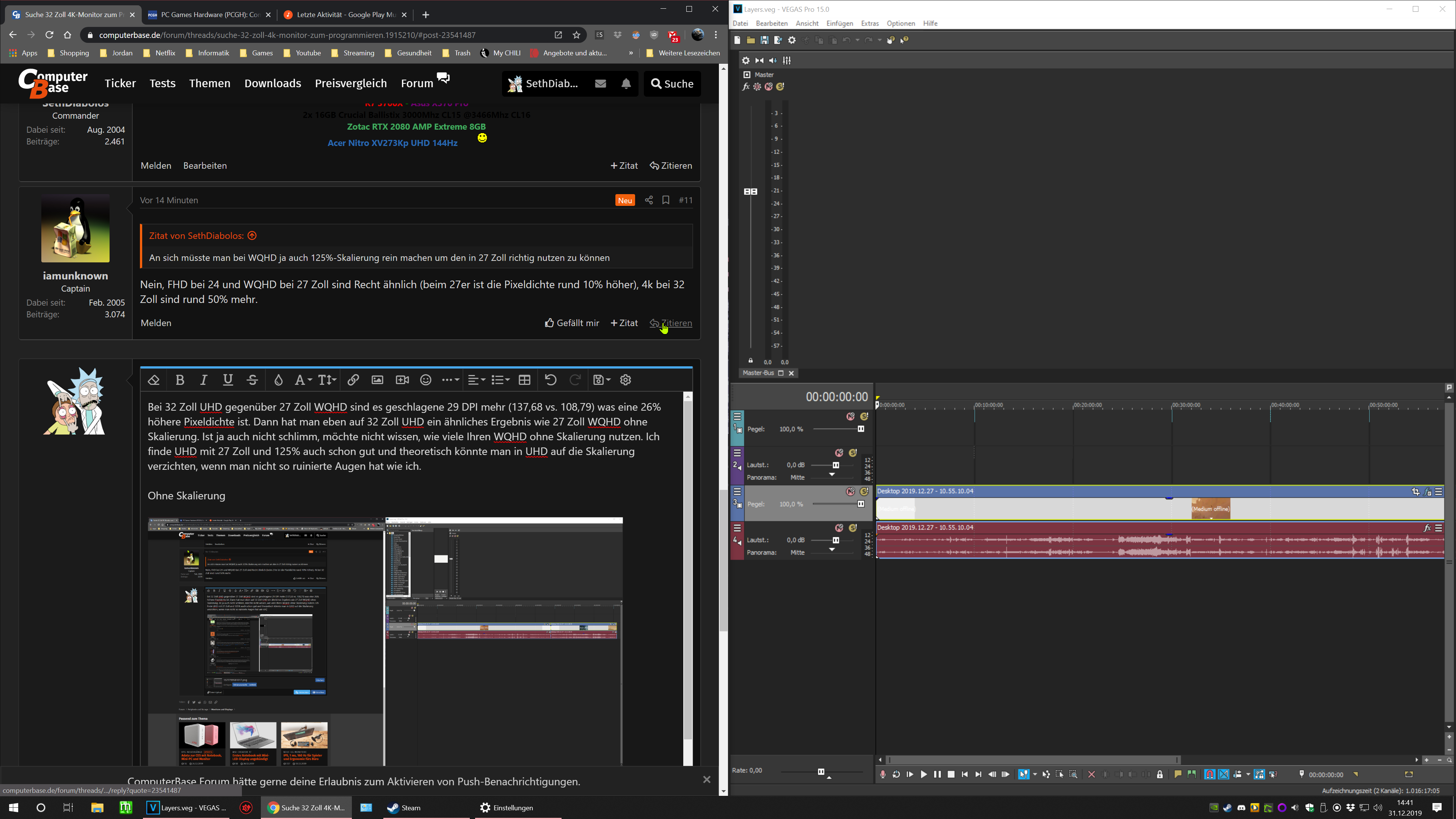
Task: Click the Lock event icon in timeline toolbar
Action: point(1160,775)
